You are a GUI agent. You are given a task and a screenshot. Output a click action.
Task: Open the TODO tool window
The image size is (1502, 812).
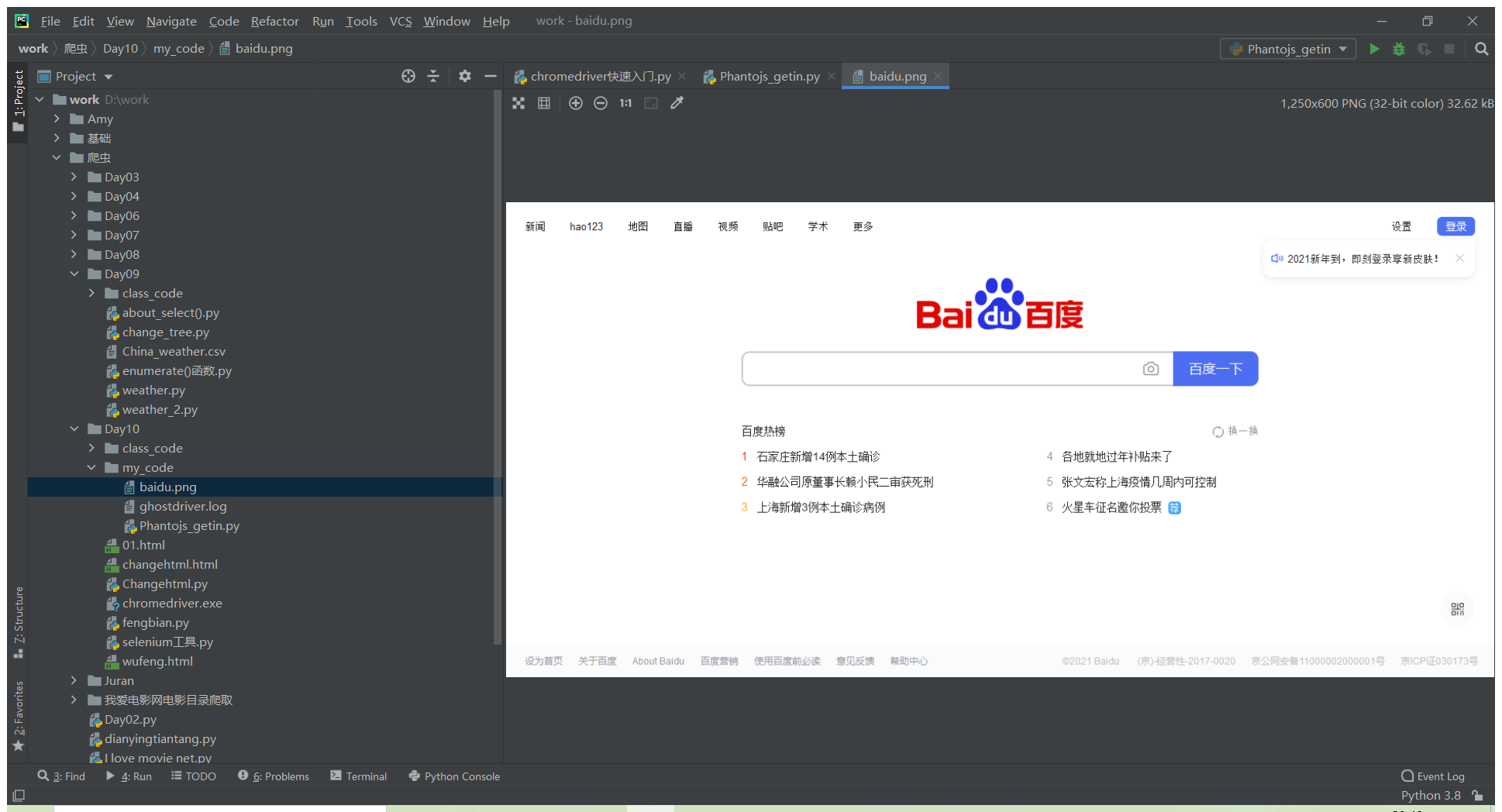pyautogui.click(x=194, y=776)
